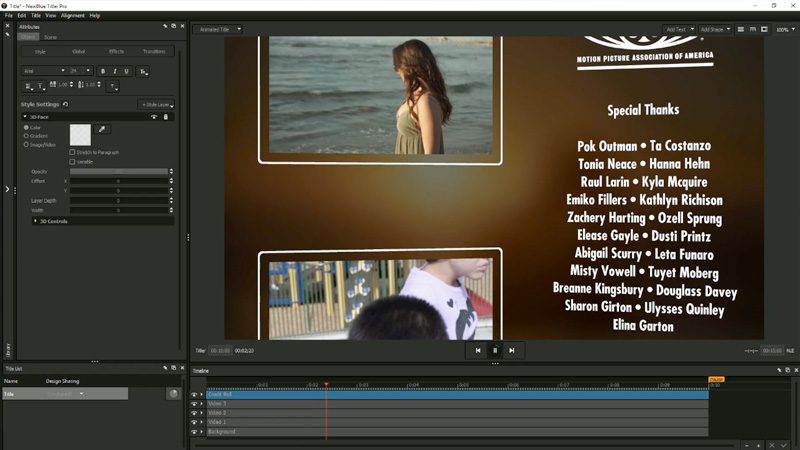Open the 100% zoom level dropdown
800x450 pixels.
coord(785,30)
